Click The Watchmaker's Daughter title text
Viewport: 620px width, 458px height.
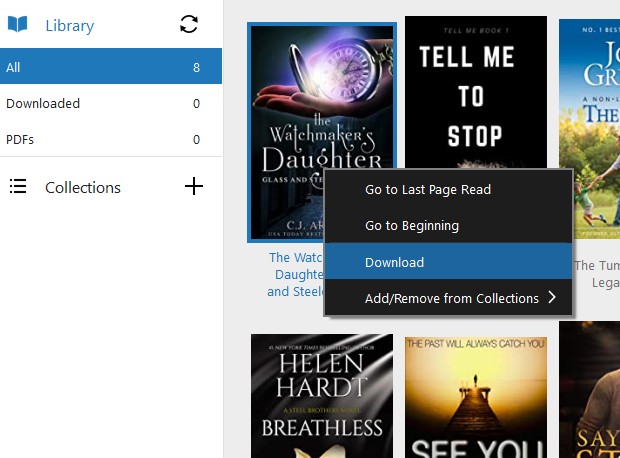pos(295,274)
